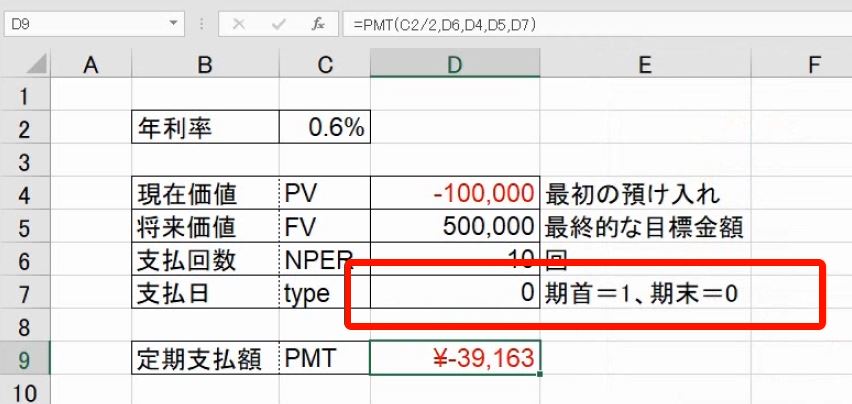Select row 7 header
This screenshot has width=852, height=404.
pos(24,294)
